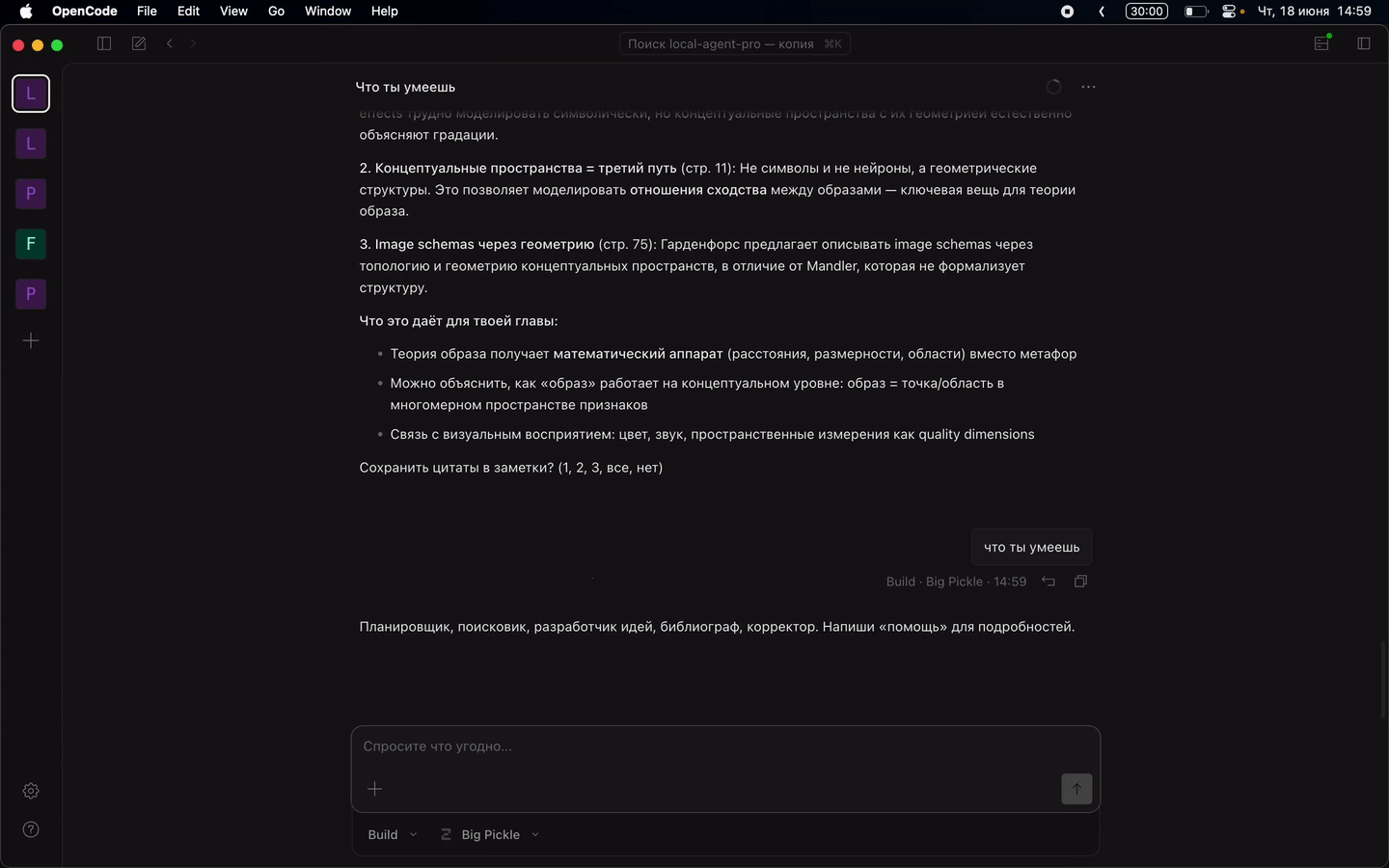1389x868 pixels.
Task: Click the chat scrollbar thumb
Action: pyautogui.click(x=1383, y=678)
